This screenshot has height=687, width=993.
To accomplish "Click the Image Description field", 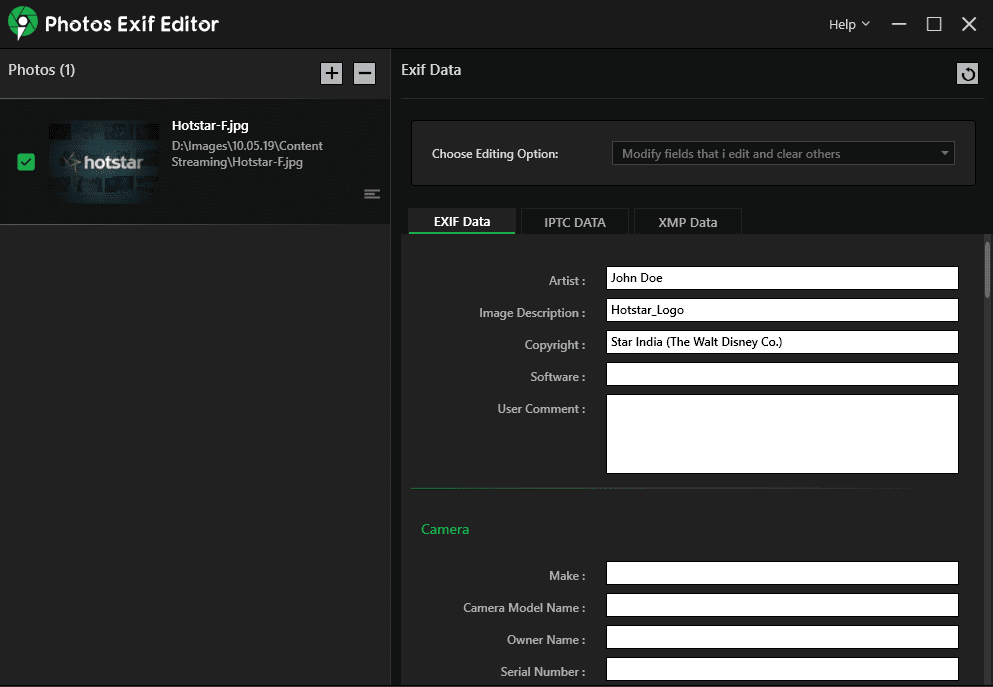I will [782, 310].
